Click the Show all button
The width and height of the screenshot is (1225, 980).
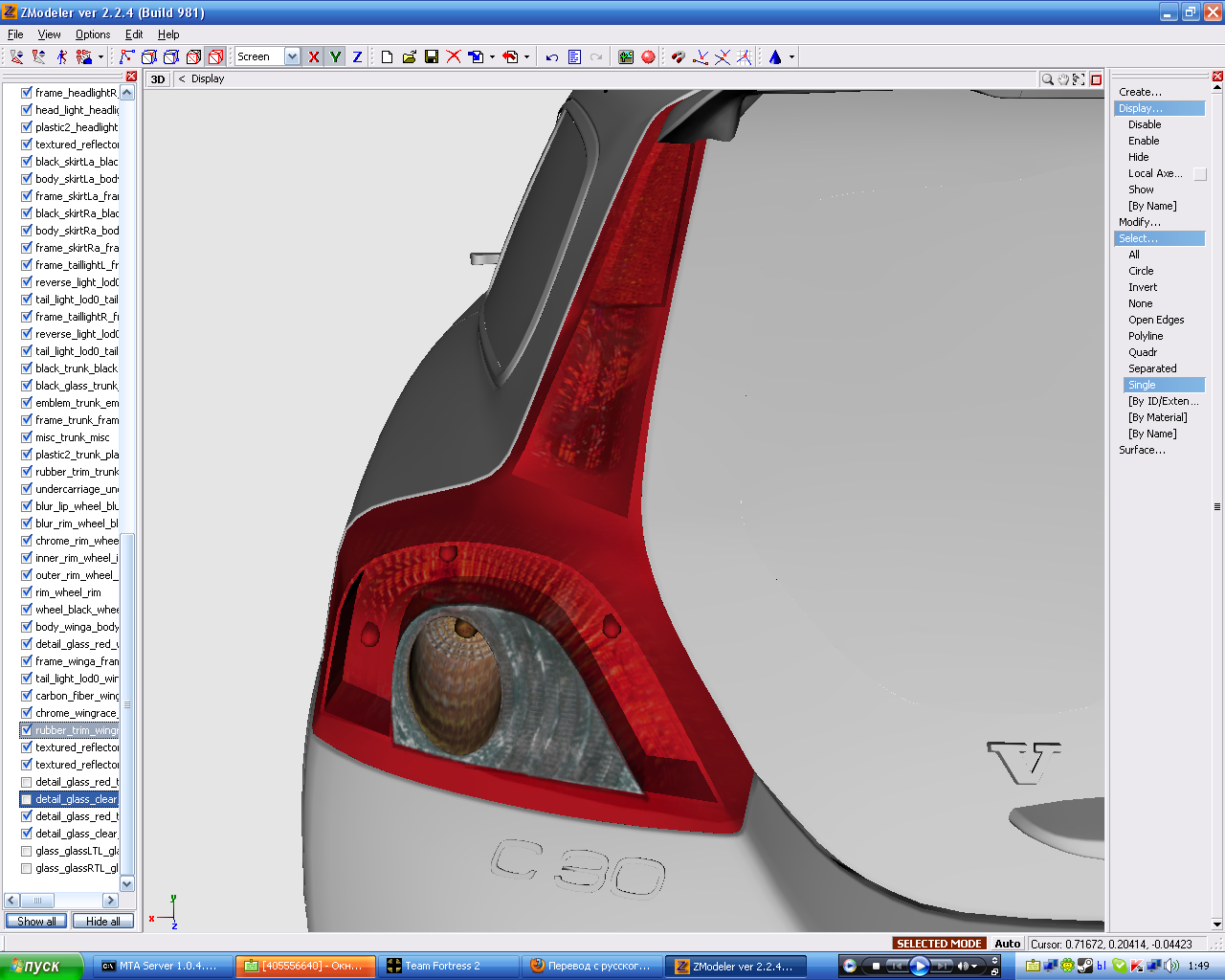tap(36, 922)
